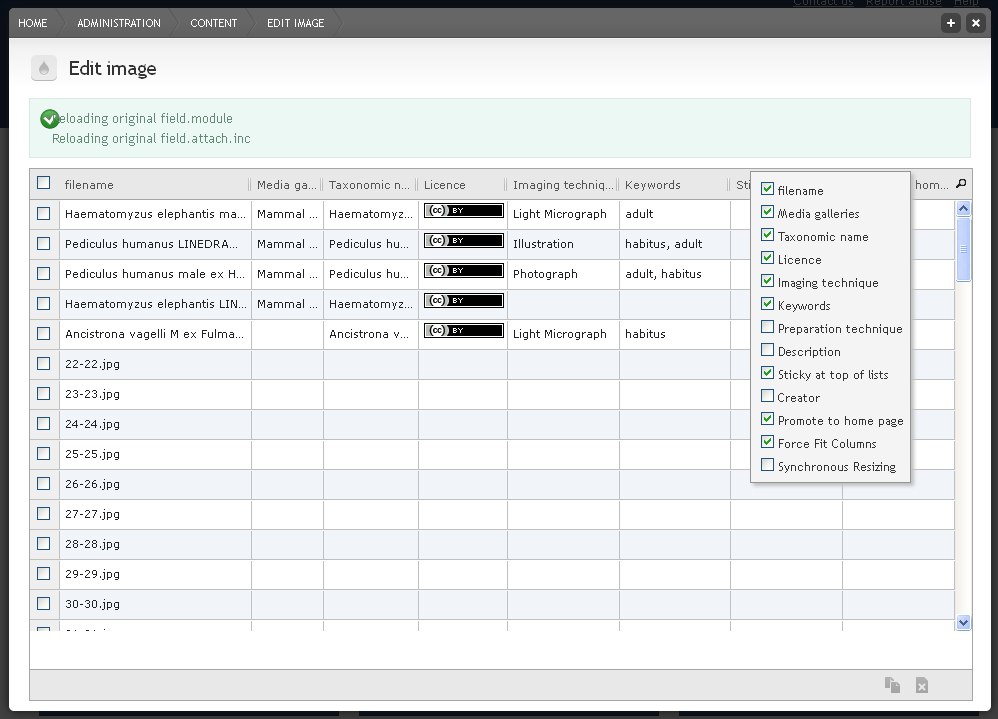Screen dimensions: 998x719
Task: Go to Home breadcrumb
Action: pyautogui.click(x=32, y=23)
